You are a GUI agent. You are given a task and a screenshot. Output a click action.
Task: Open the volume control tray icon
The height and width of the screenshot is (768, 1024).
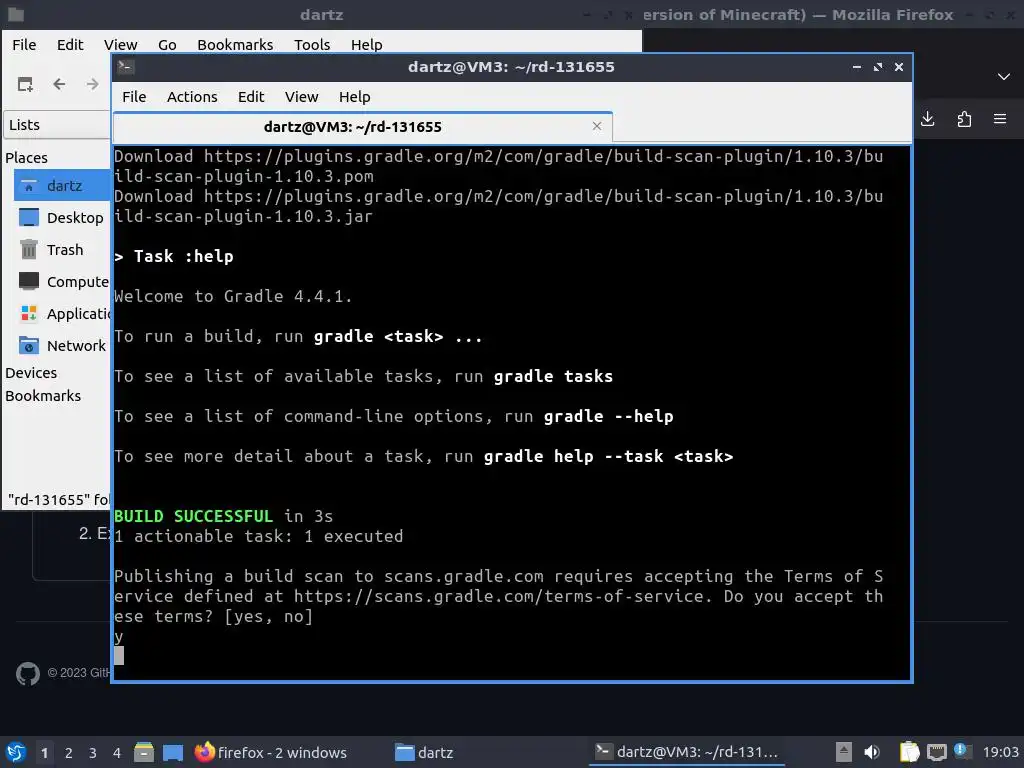coord(872,752)
